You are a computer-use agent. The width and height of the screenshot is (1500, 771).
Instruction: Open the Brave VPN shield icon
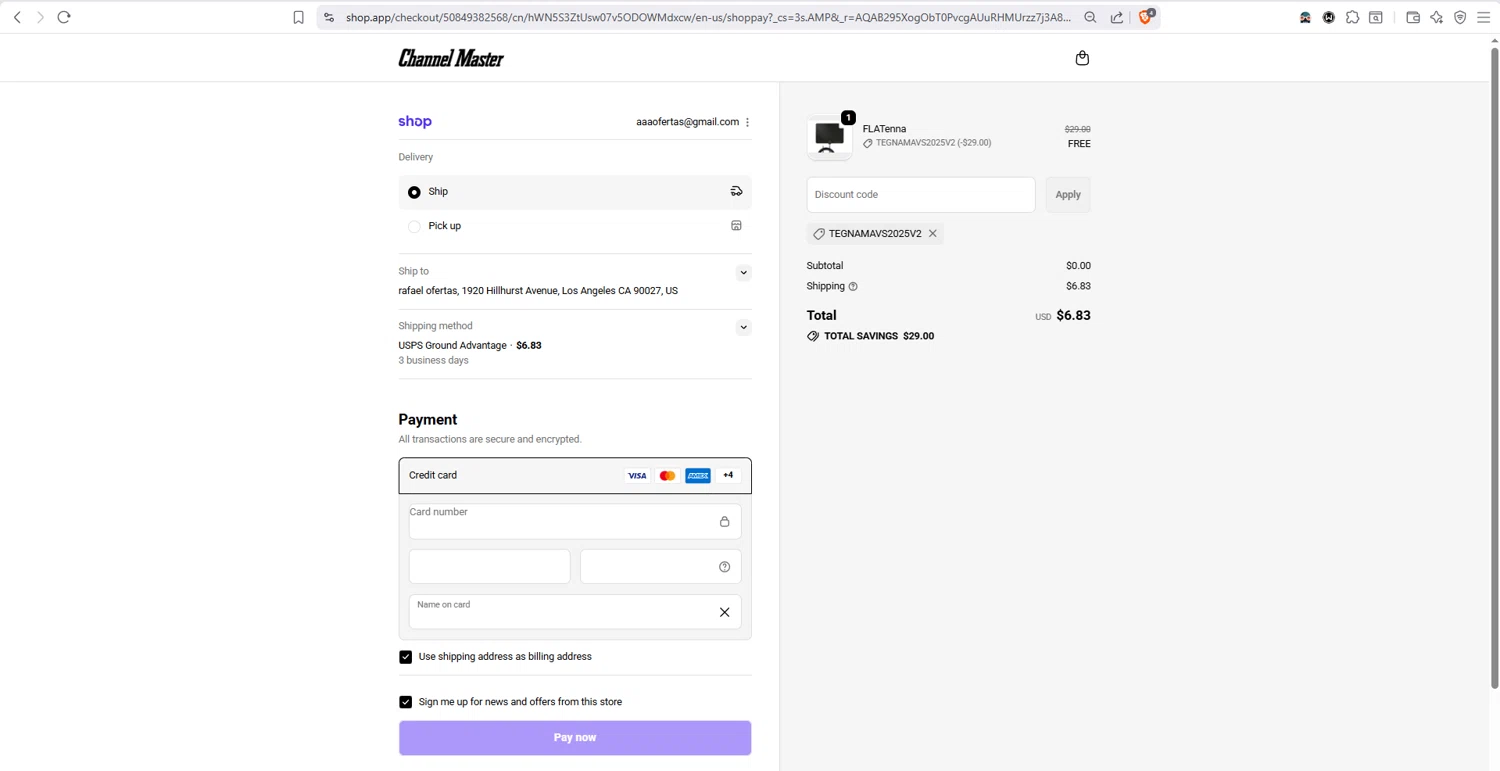click(x=1460, y=17)
